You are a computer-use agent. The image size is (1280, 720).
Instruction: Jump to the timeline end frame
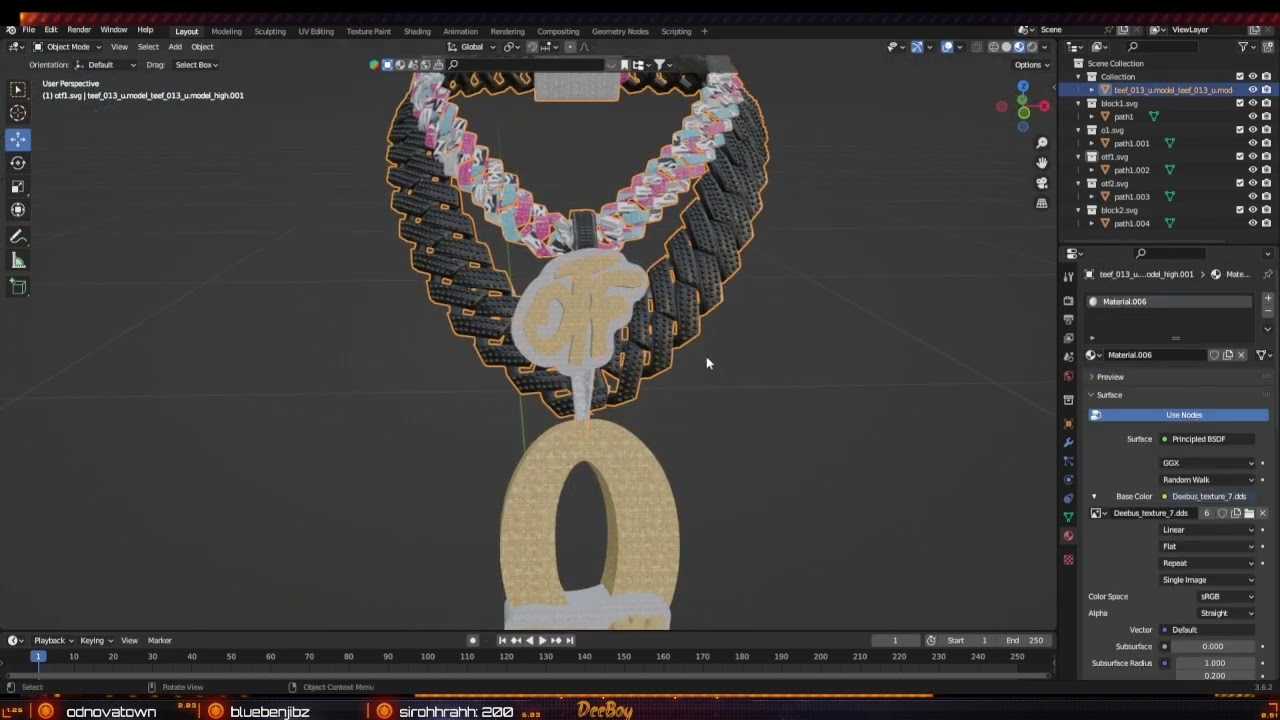570,640
